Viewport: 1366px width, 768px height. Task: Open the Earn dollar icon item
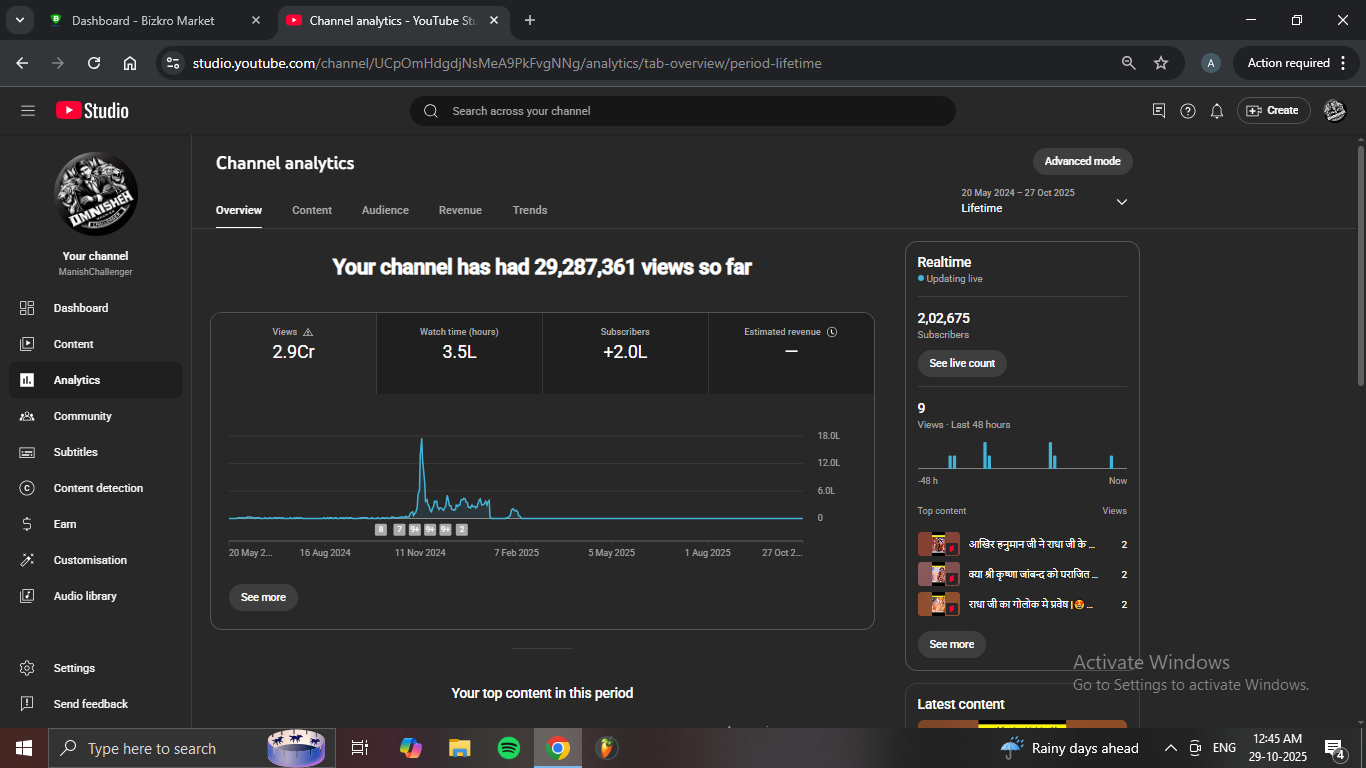click(28, 524)
